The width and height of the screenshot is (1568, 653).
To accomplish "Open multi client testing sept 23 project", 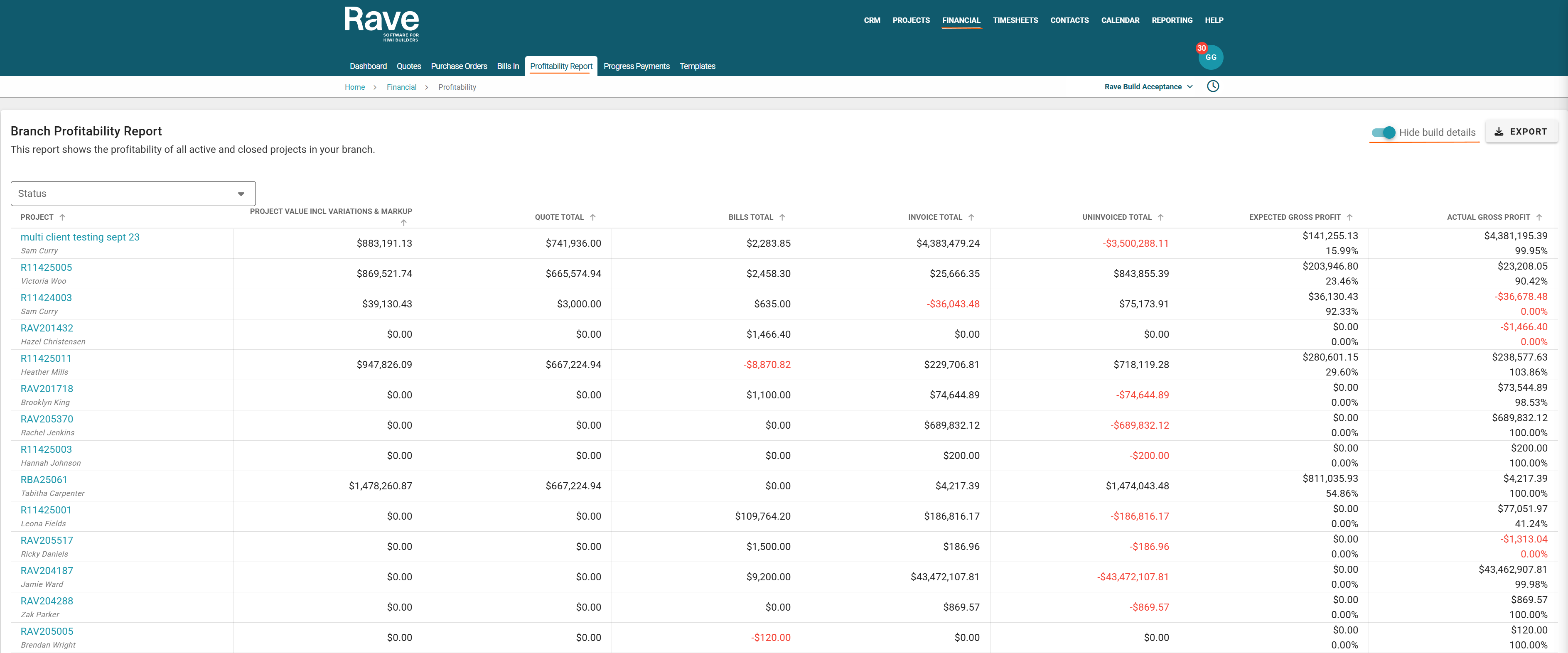I will pyautogui.click(x=80, y=237).
